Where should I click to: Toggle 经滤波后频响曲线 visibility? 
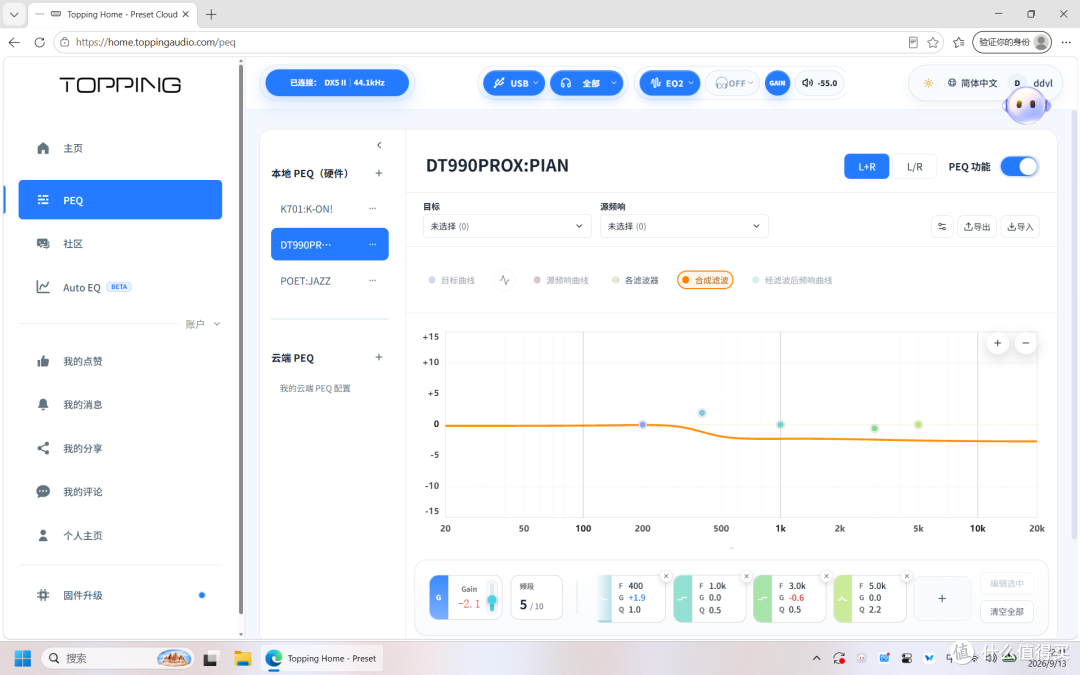tap(792, 280)
